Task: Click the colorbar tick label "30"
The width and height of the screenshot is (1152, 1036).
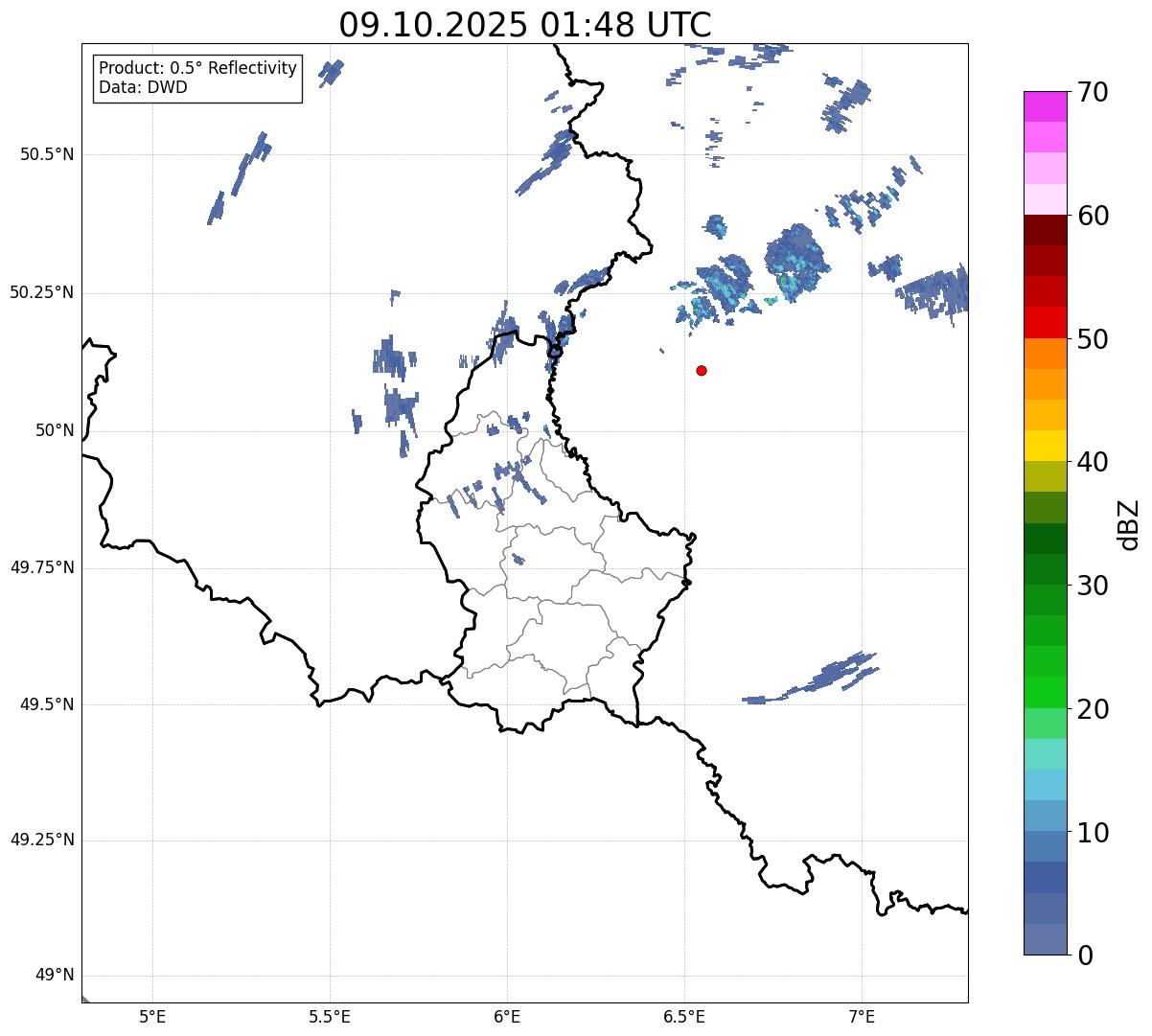Action: pyautogui.click(x=1094, y=586)
